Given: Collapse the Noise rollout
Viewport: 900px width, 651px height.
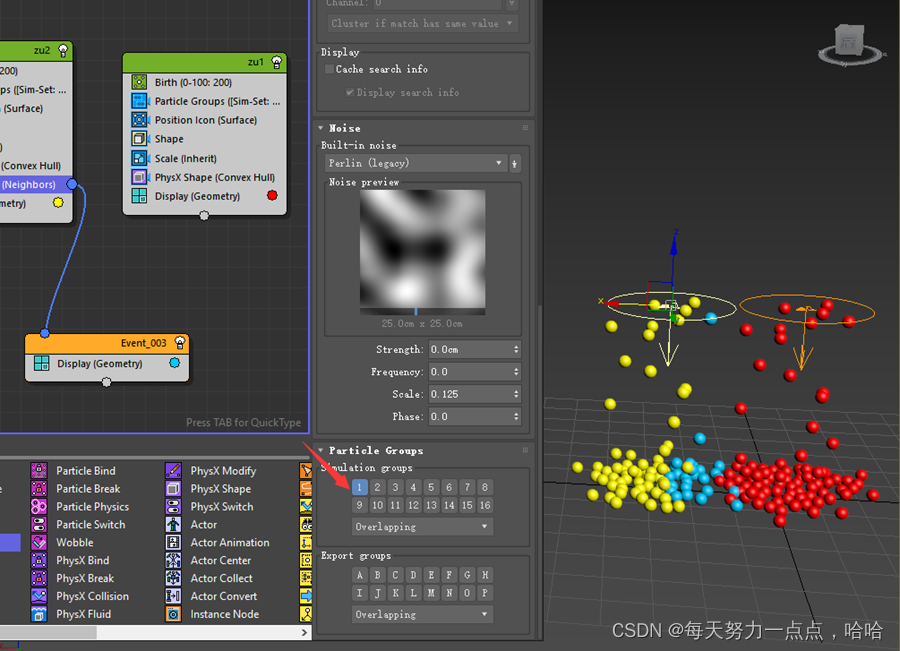Looking at the screenshot, I should [321, 128].
